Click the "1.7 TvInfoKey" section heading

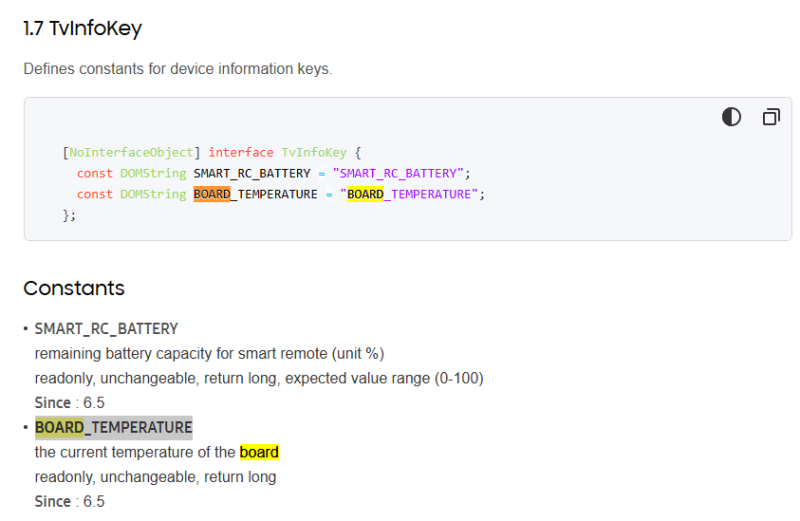(x=82, y=29)
